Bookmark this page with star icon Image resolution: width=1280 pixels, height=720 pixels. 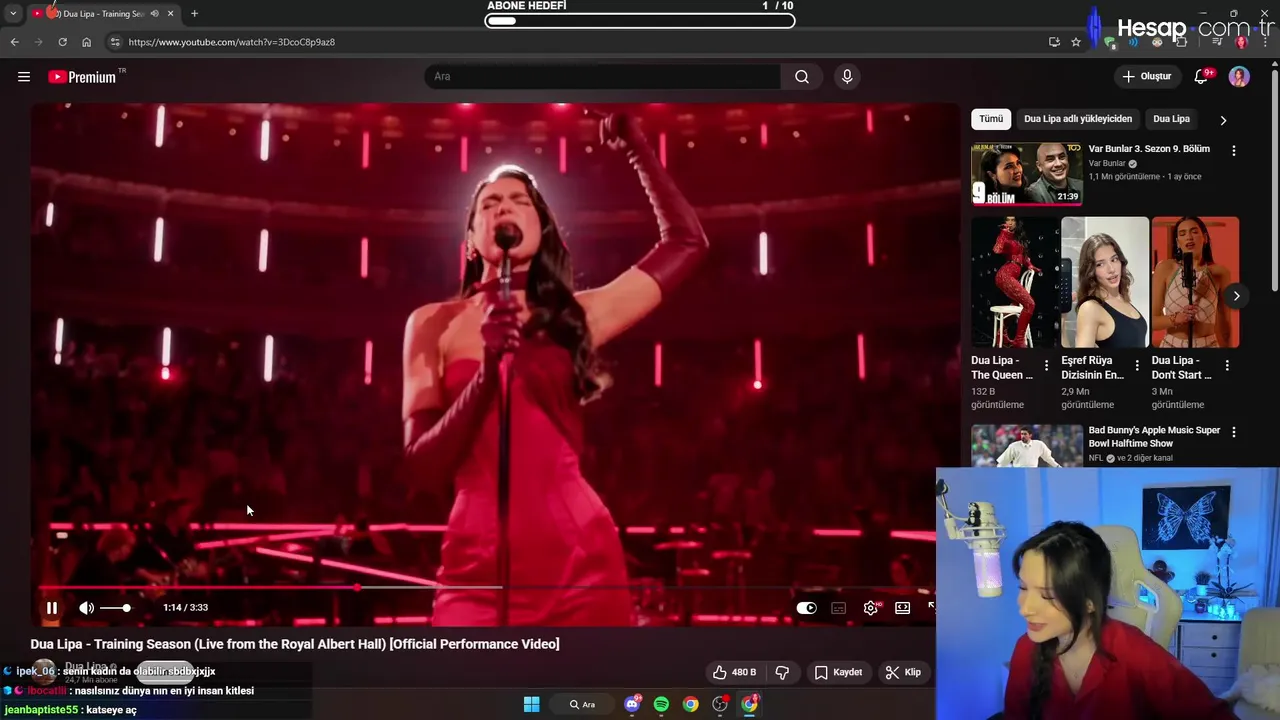pos(1076,42)
